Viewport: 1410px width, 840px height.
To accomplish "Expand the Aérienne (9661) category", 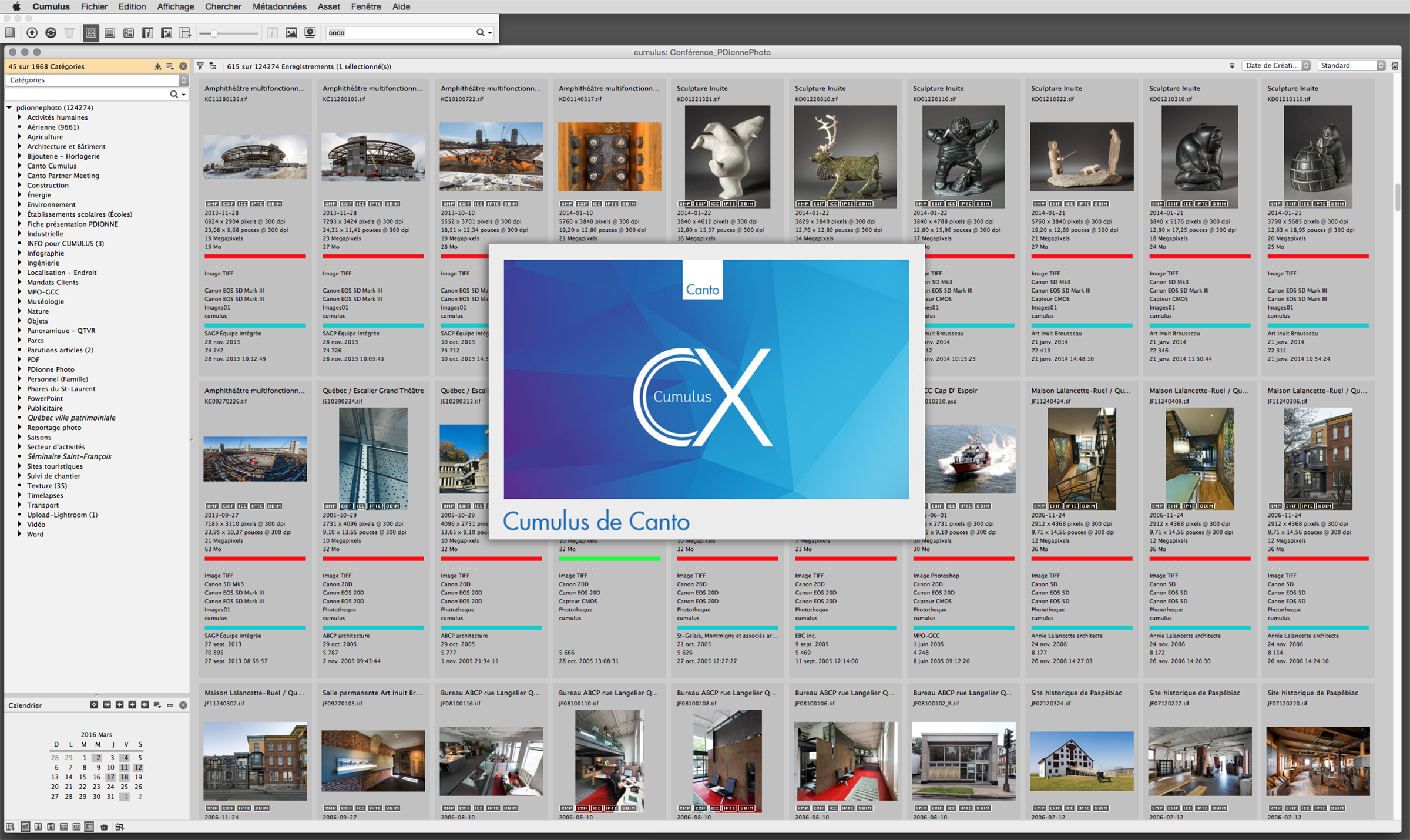I will pyautogui.click(x=19, y=127).
